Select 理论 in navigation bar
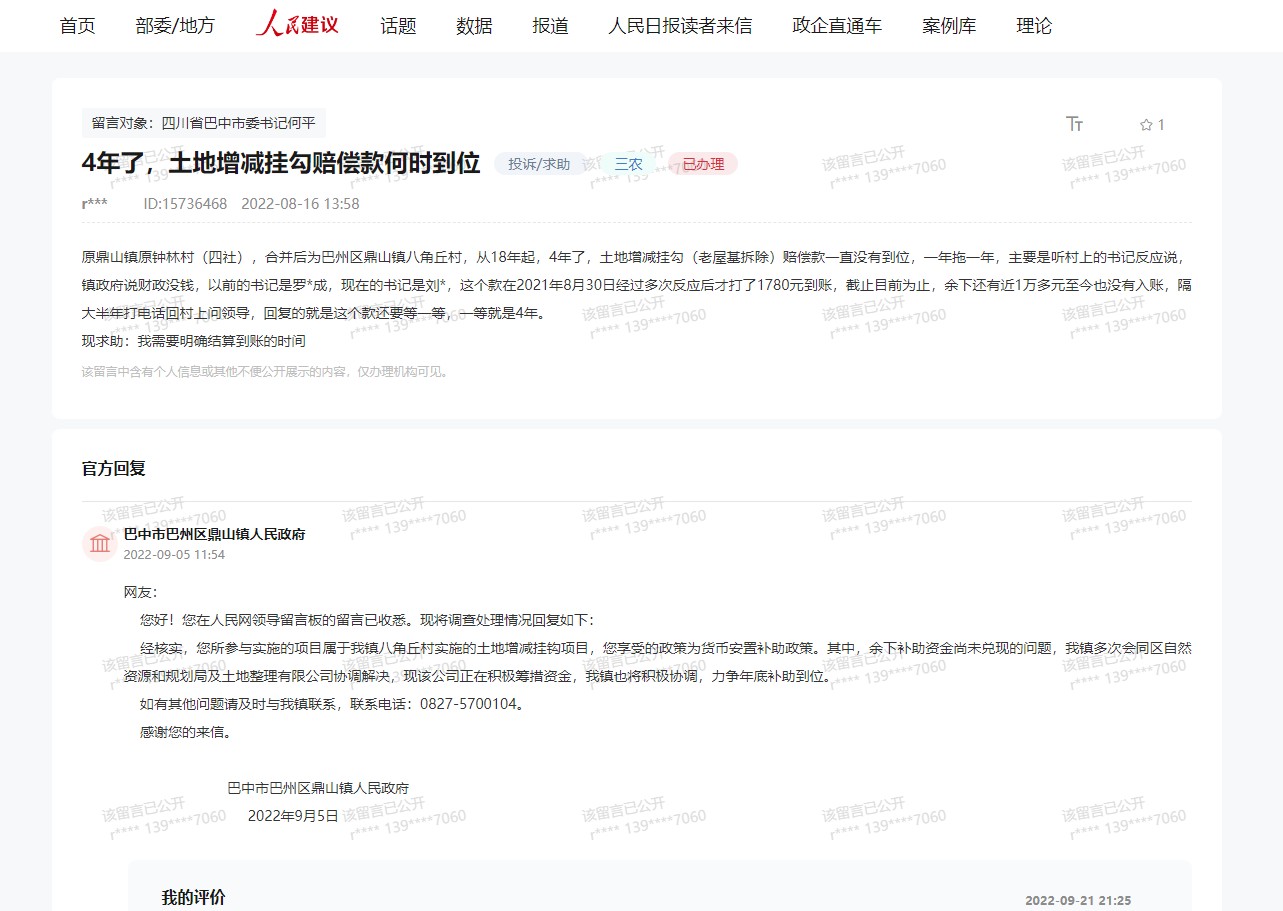Screen dimensions: 1283x911 (1034, 26)
